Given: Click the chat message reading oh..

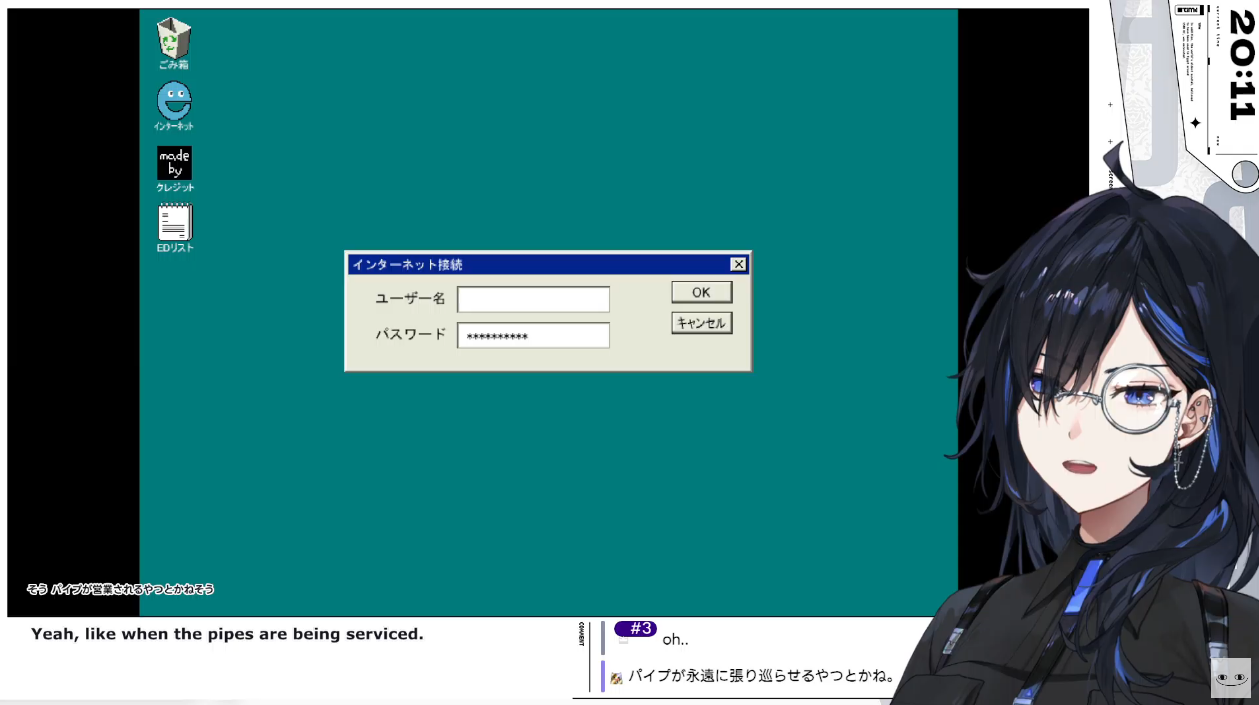Looking at the screenshot, I should coord(675,640).
